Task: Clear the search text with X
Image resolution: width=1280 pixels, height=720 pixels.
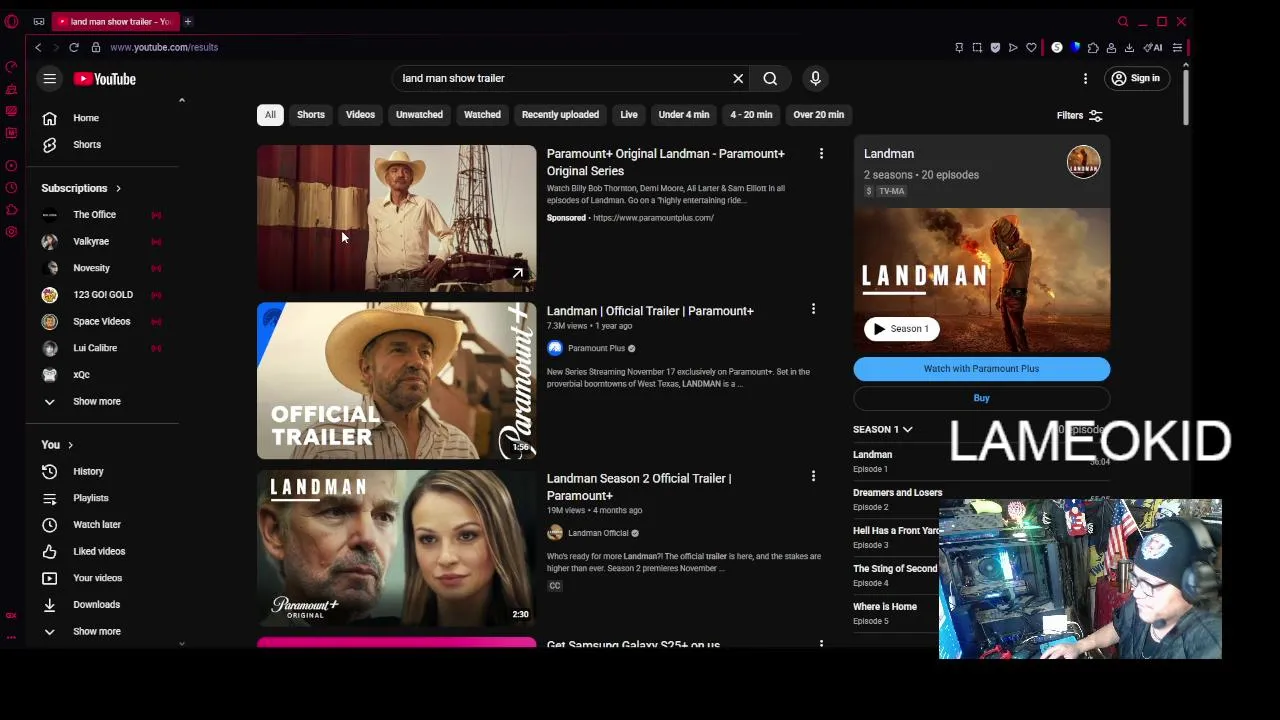Action: point(738,78)
